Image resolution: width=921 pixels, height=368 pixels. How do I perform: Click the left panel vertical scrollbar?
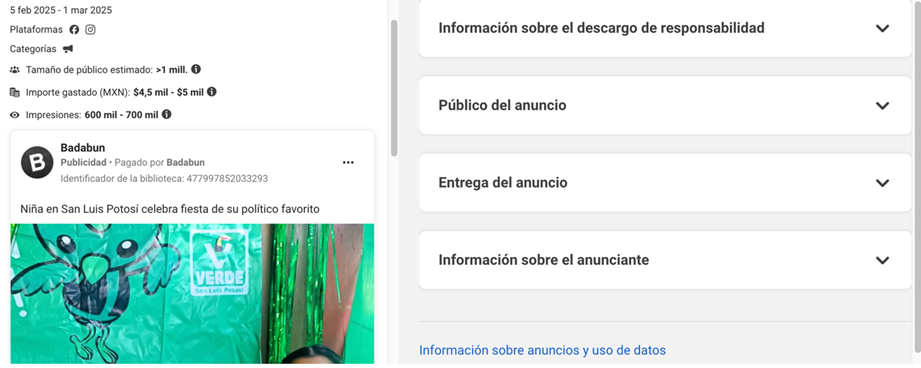click(x=394, y=88)
